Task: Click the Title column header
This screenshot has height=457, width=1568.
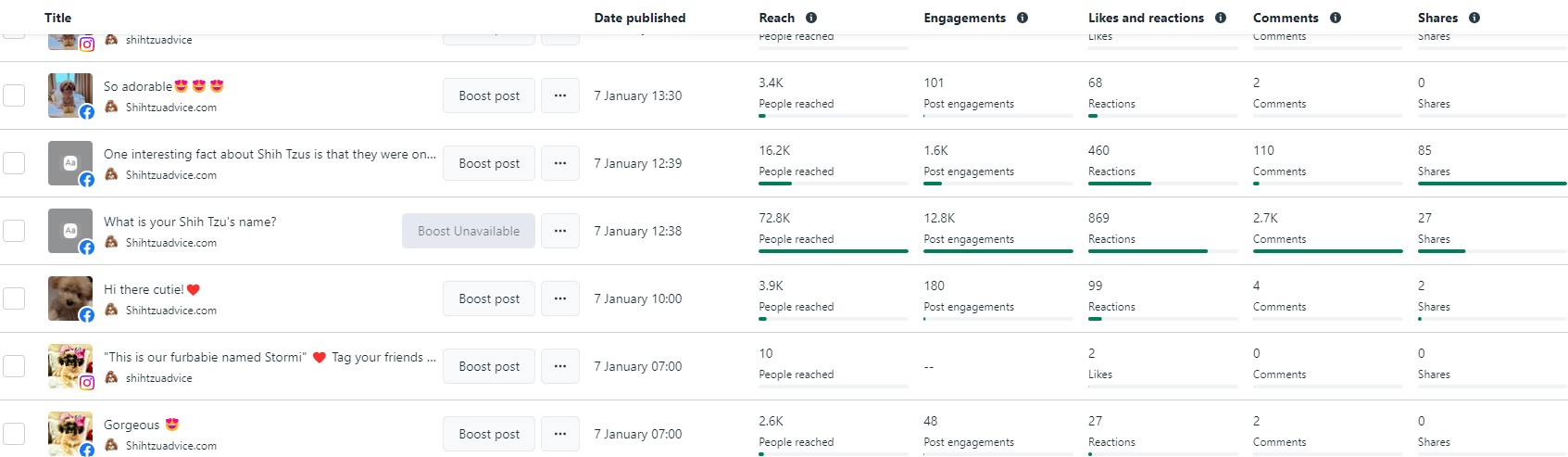Action: (57, 18)
